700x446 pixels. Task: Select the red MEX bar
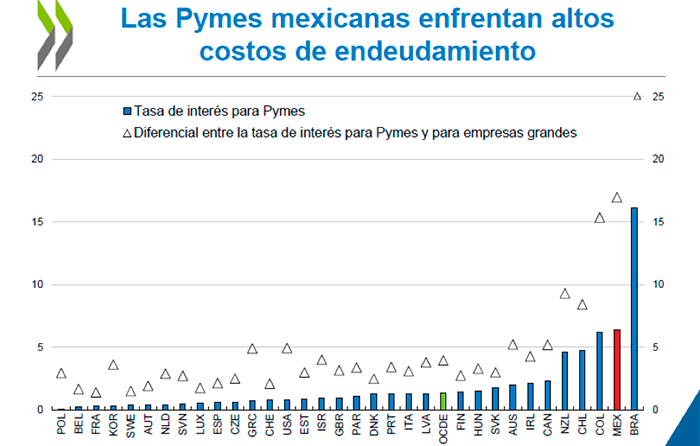point(617,370)
